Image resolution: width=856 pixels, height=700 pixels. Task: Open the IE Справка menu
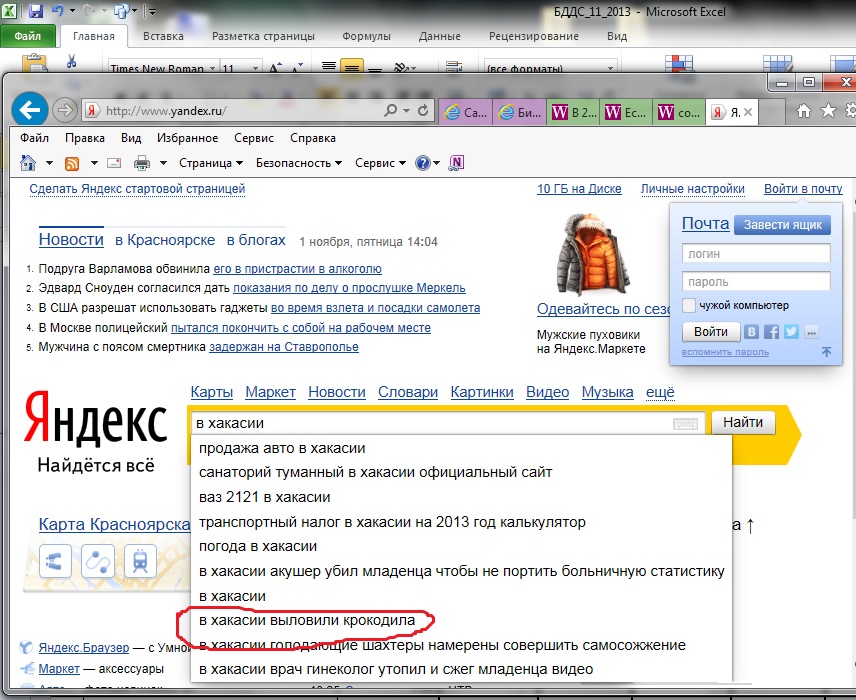313,138
